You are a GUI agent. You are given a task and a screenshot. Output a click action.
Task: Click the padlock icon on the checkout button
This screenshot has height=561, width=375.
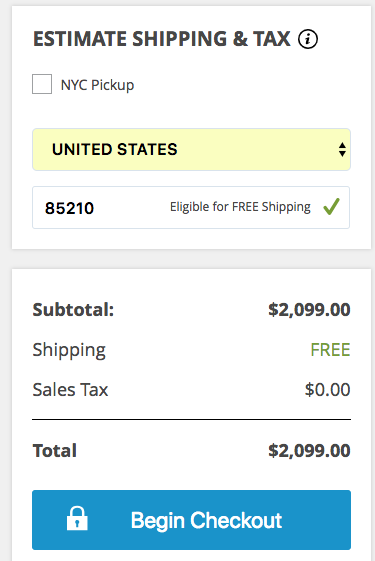[x=77, y=518]
